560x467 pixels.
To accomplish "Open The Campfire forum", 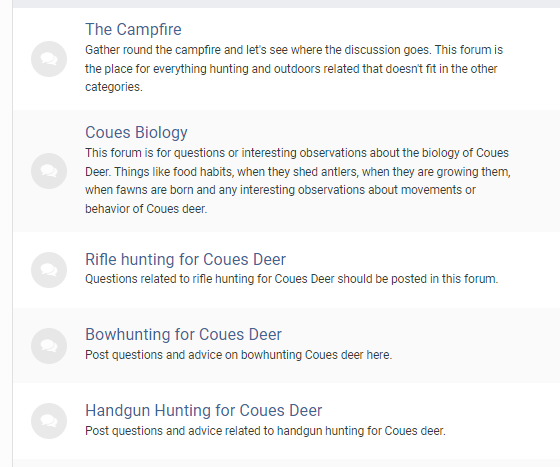I will pyautogui.click(x=133, y=29).
